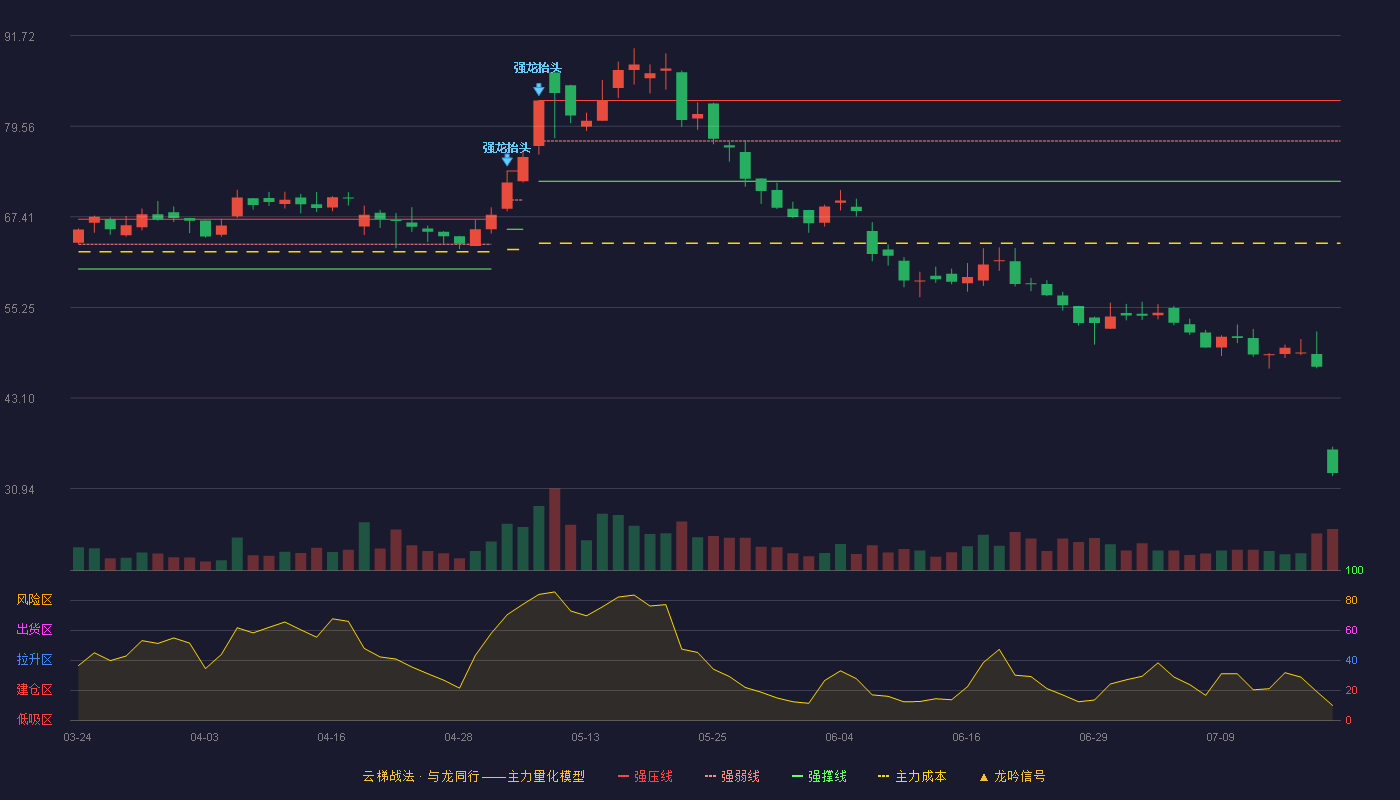
Task: Toggle the 龙吟信号 triangle legend entry
Action: tap(1012, 776)
